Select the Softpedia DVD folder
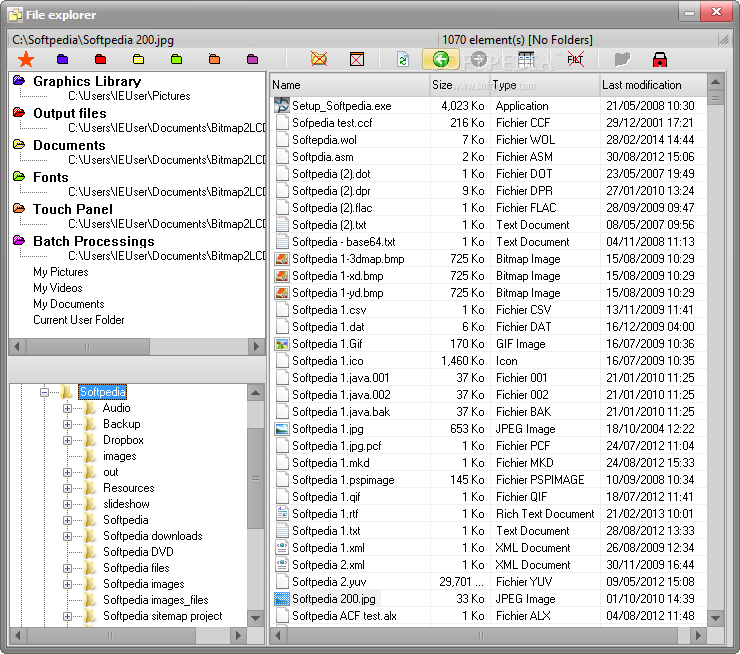 (x=138, y=552)
